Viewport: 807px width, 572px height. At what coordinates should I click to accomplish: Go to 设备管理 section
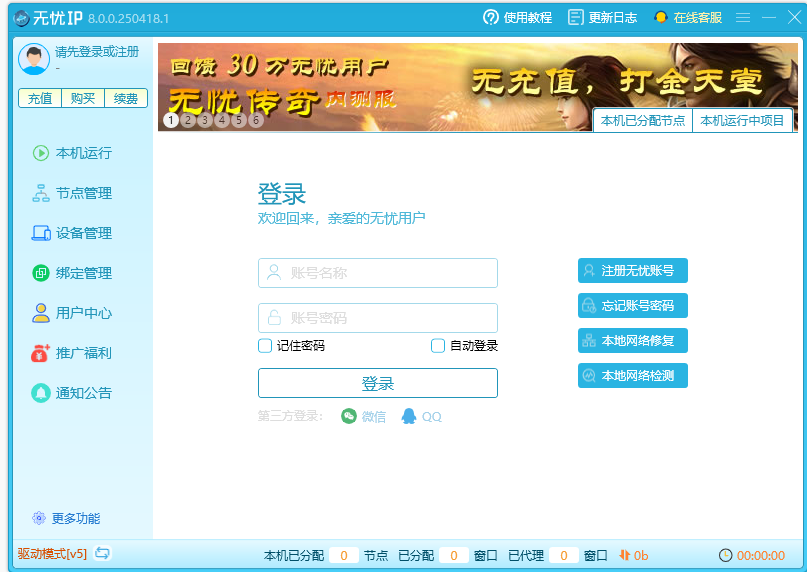point(72,233)
